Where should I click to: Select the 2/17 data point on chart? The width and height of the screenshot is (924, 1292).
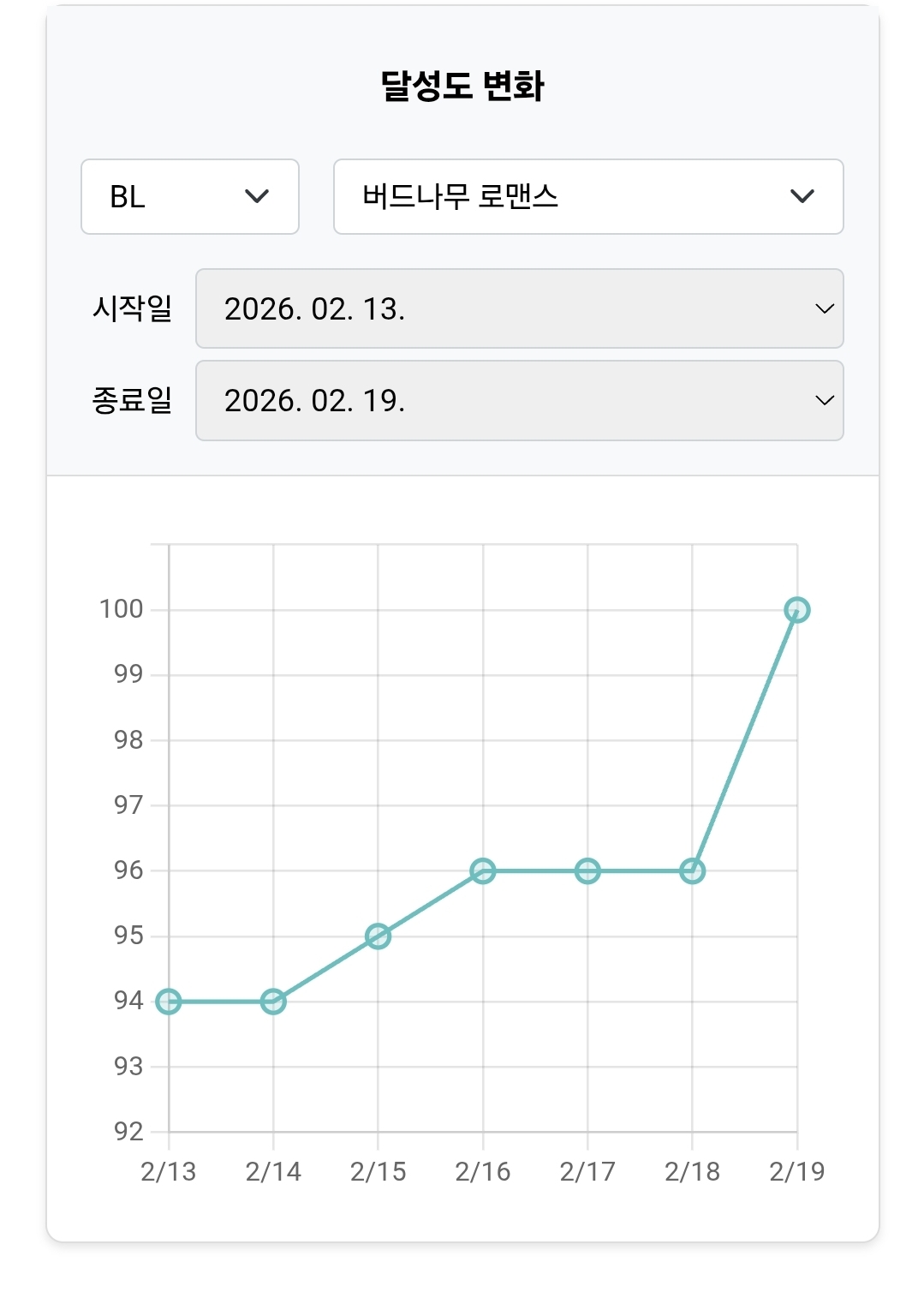(587, 870)
